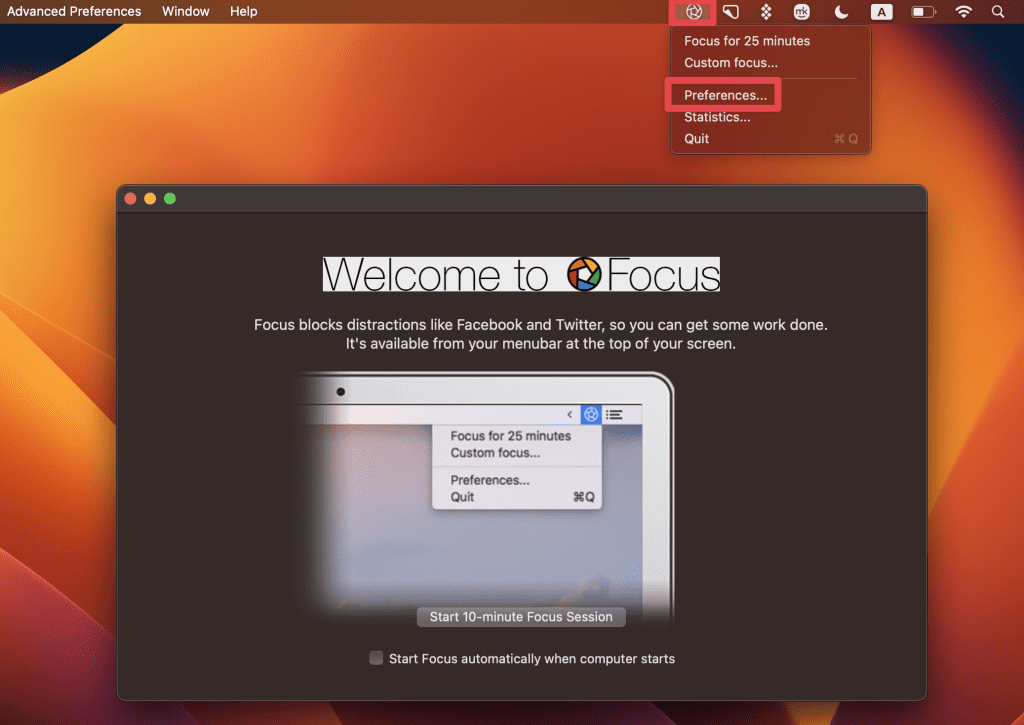Select 'Focus for 25 minutes' menu entry
The width and height of the screenshot is (1024, 725).
(746, 40)
